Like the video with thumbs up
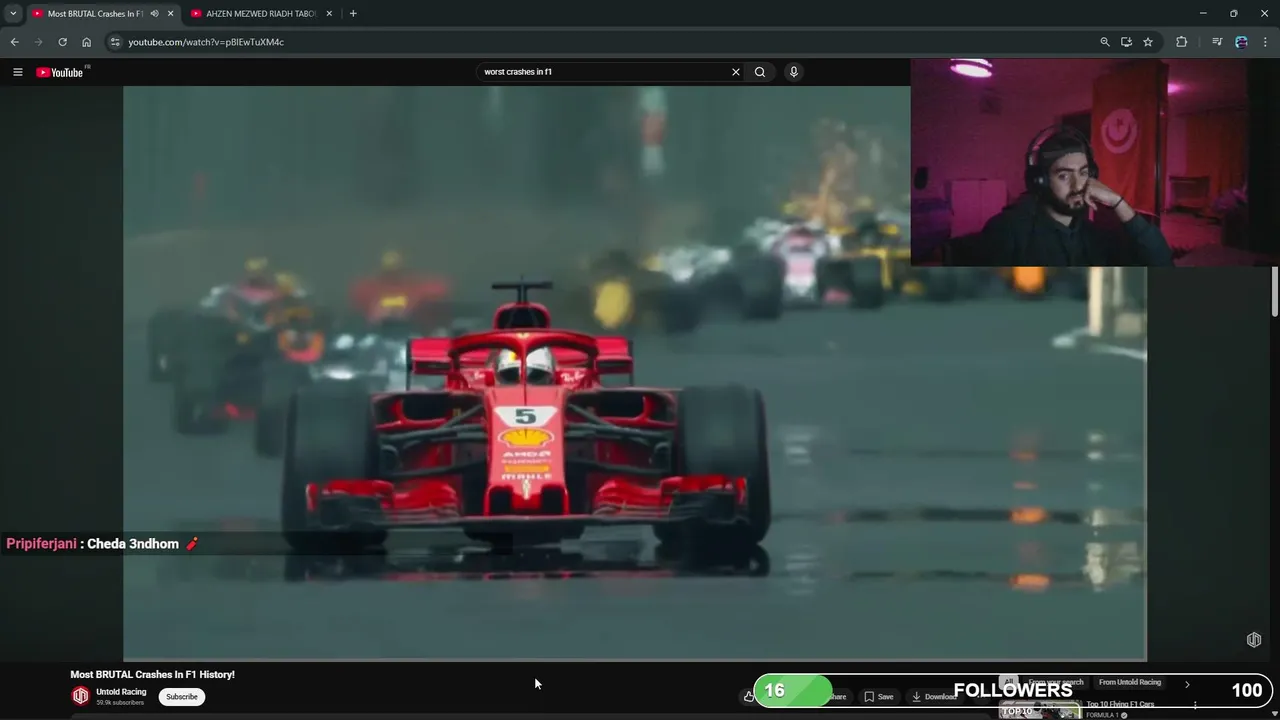 tap(749, 697)
